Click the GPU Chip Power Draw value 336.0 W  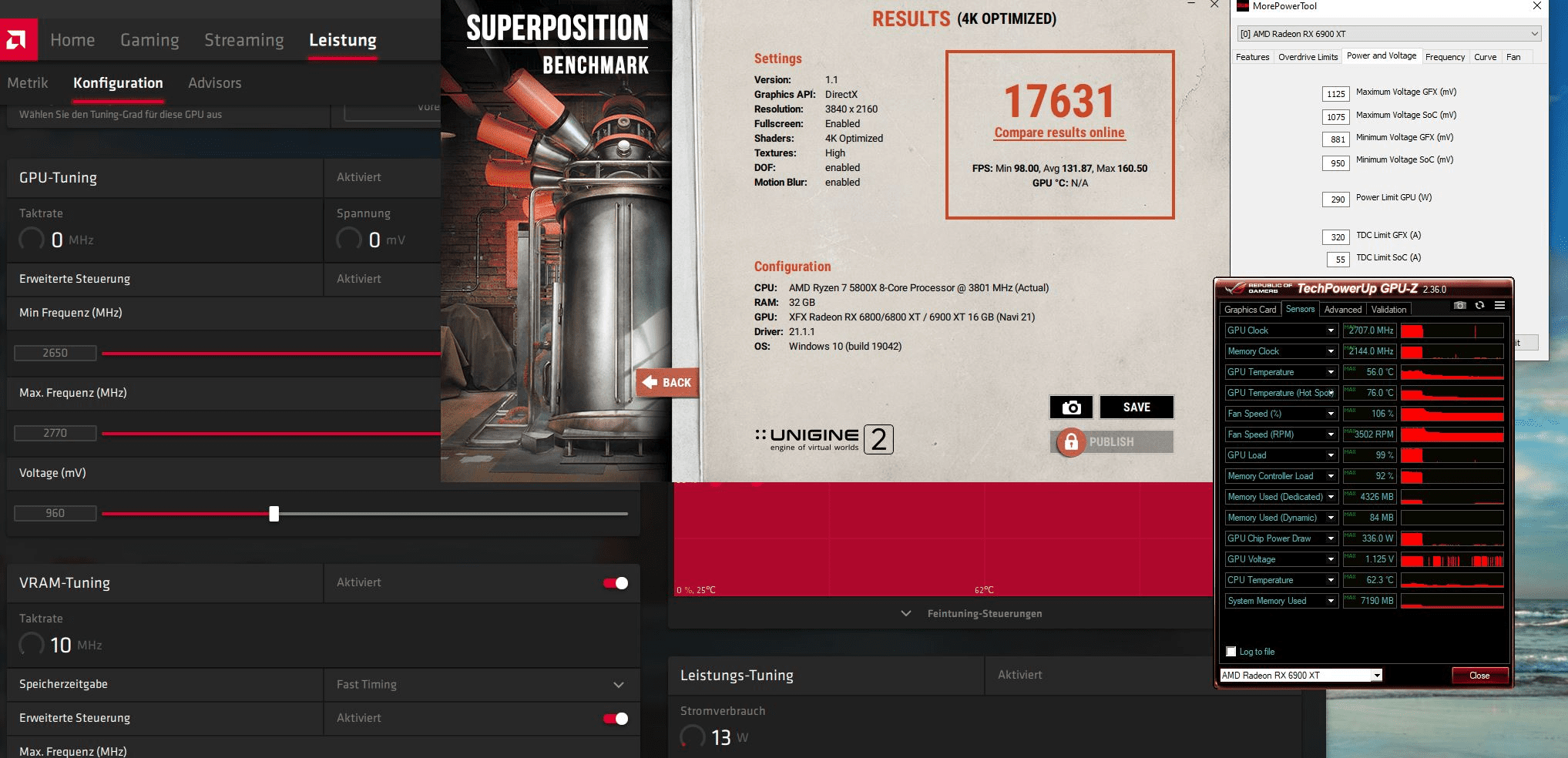(x=1369, y=538)
